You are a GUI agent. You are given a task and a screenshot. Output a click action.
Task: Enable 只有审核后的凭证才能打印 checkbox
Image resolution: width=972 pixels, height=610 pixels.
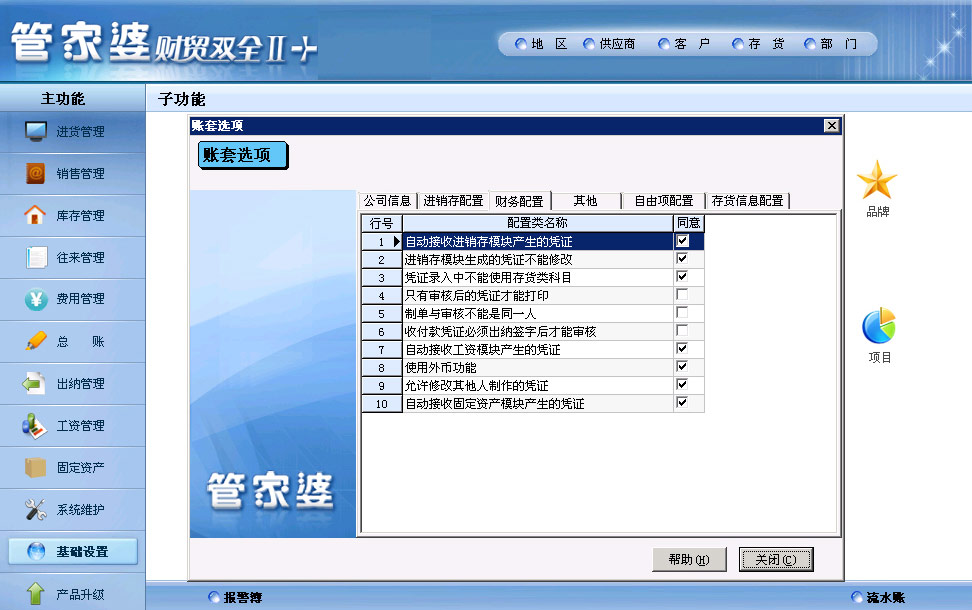coord(682,295)
